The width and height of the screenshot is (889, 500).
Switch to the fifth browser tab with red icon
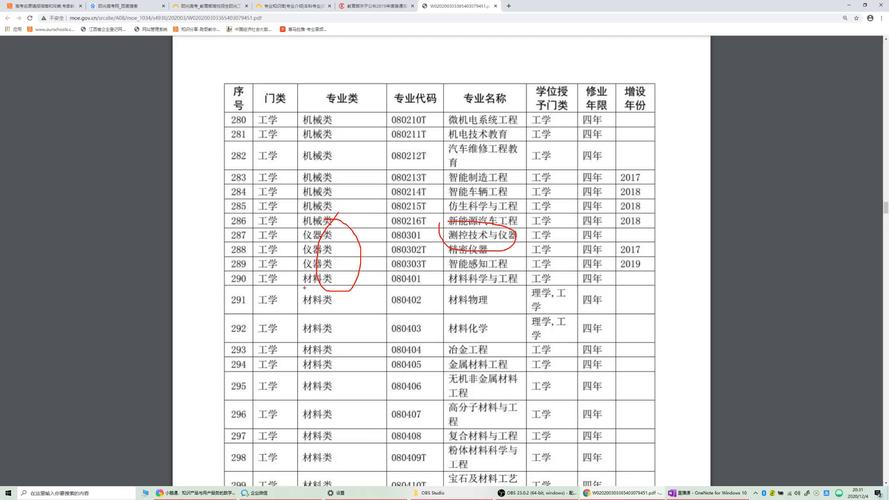(x=376, y=6)
